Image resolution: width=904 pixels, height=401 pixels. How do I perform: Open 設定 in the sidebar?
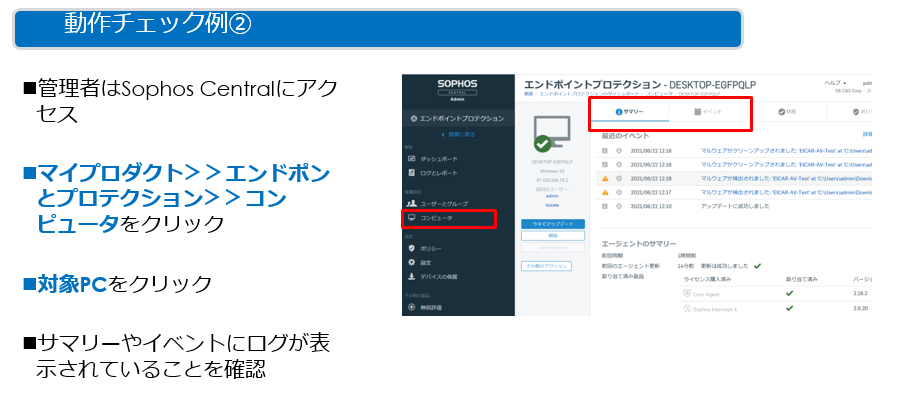[x=425, y=263]
